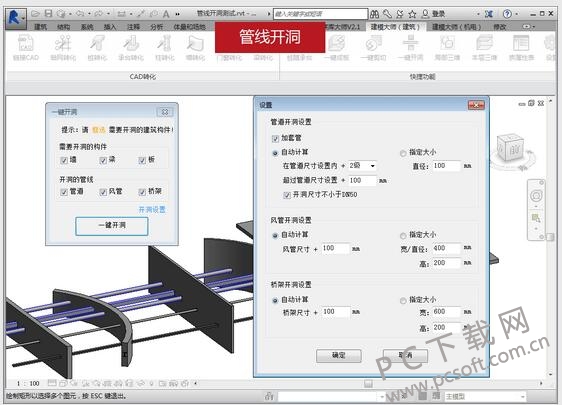
Task: Click the 一键剪切 ribbon tool
Action: (x=373, y=48)
